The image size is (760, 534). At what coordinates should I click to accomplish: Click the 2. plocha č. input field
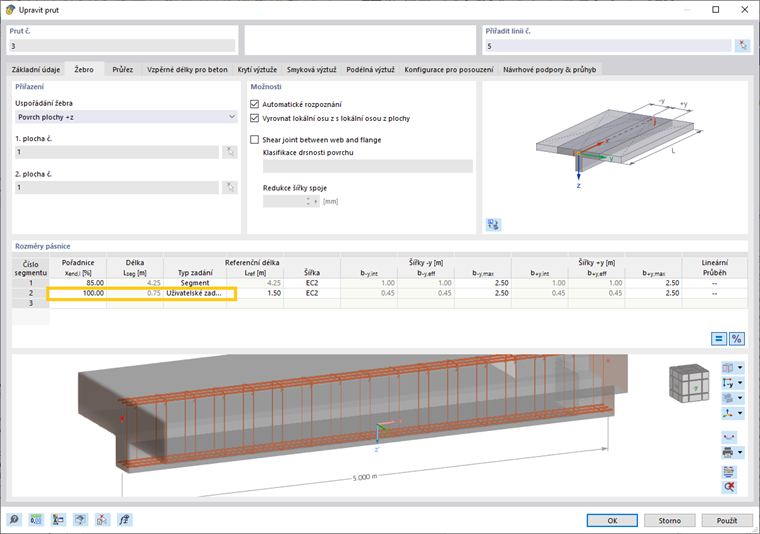[x=117, y=188]
